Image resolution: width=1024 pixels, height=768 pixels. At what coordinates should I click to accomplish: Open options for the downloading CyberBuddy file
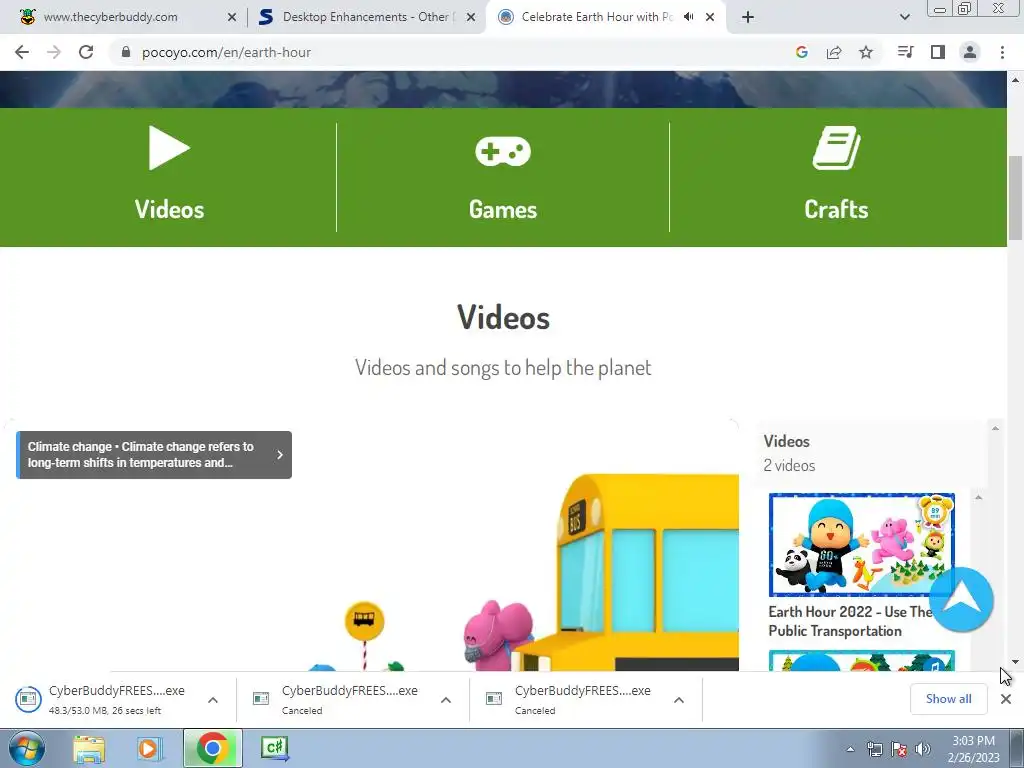(213, 699)
